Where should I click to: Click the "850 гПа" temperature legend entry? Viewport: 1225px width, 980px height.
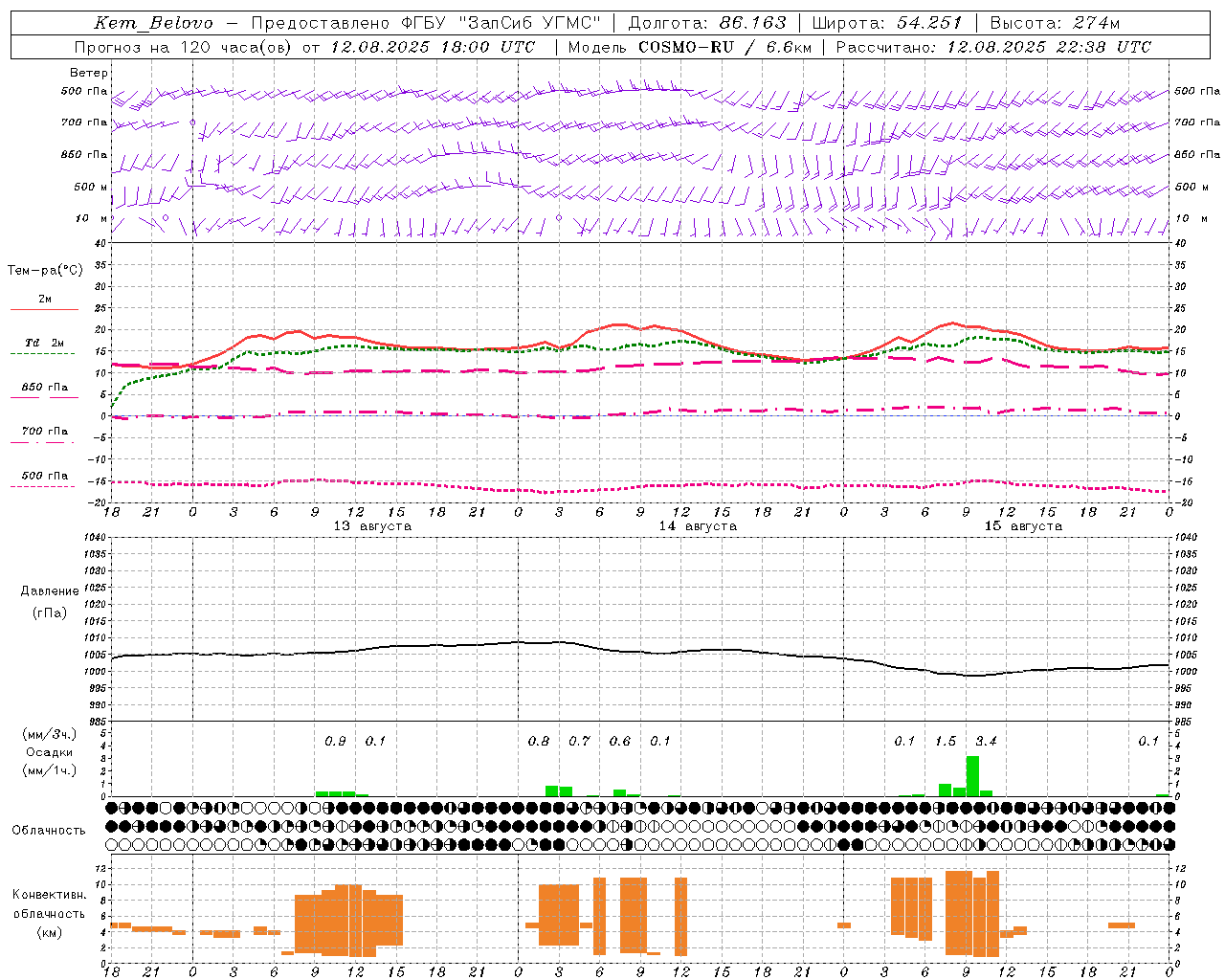45,388
